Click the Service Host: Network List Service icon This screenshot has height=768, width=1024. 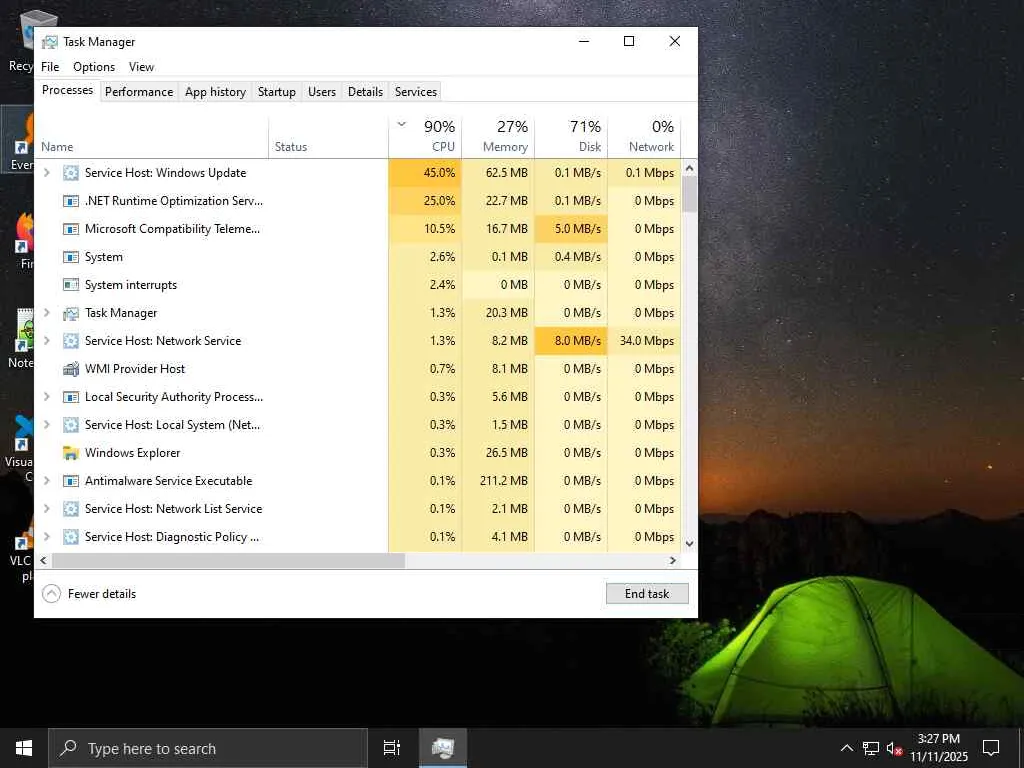coord(71,509)
